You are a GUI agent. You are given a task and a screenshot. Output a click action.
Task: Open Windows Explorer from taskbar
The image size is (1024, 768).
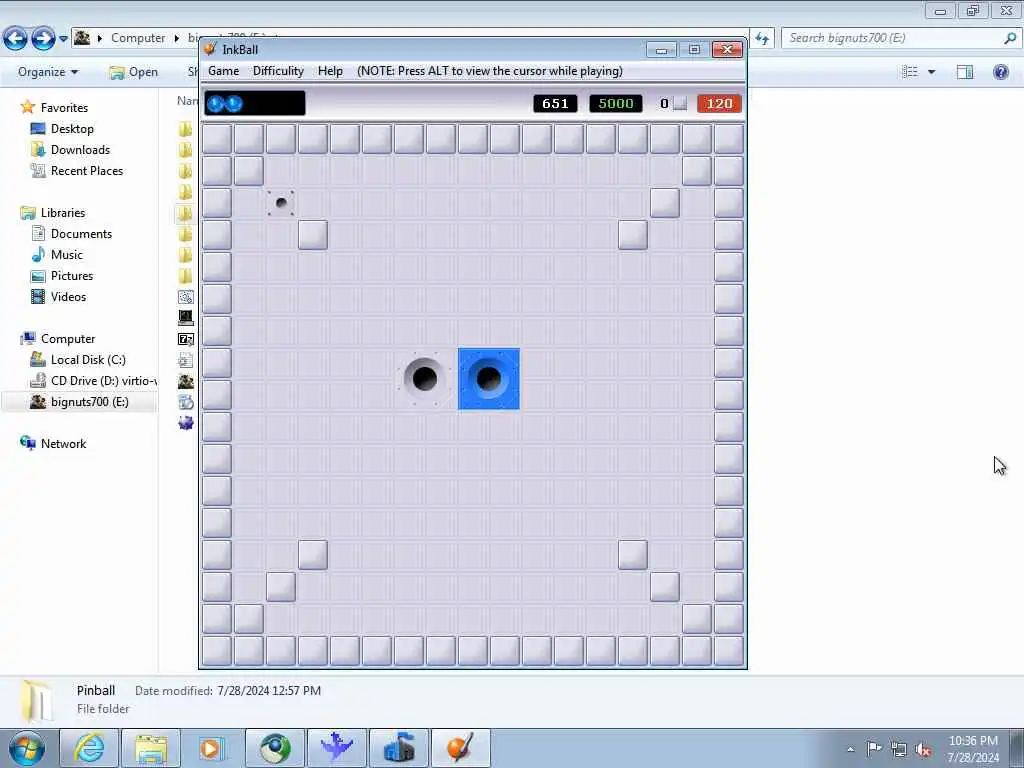point(151,748)
